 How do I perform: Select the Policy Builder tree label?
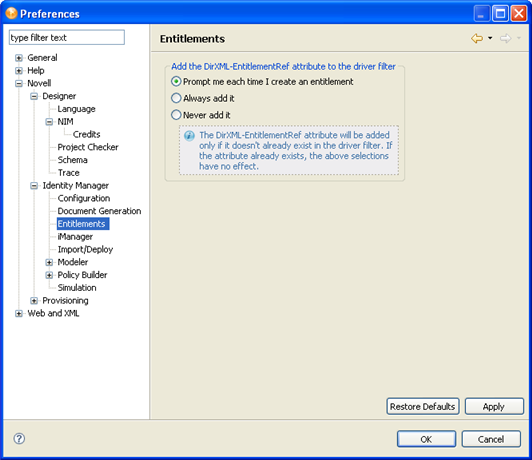[x=82, y=275]
